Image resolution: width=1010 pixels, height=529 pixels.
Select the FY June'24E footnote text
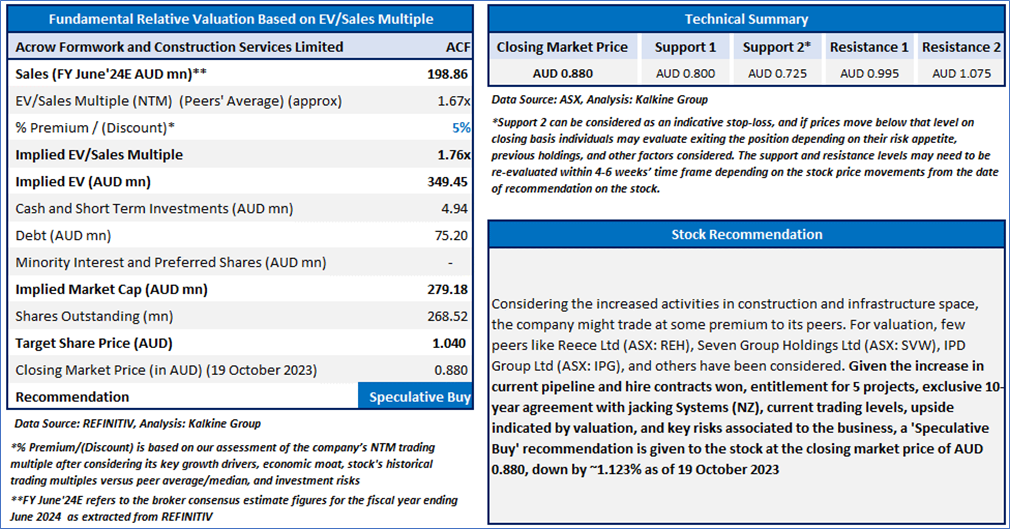[234, 508]
